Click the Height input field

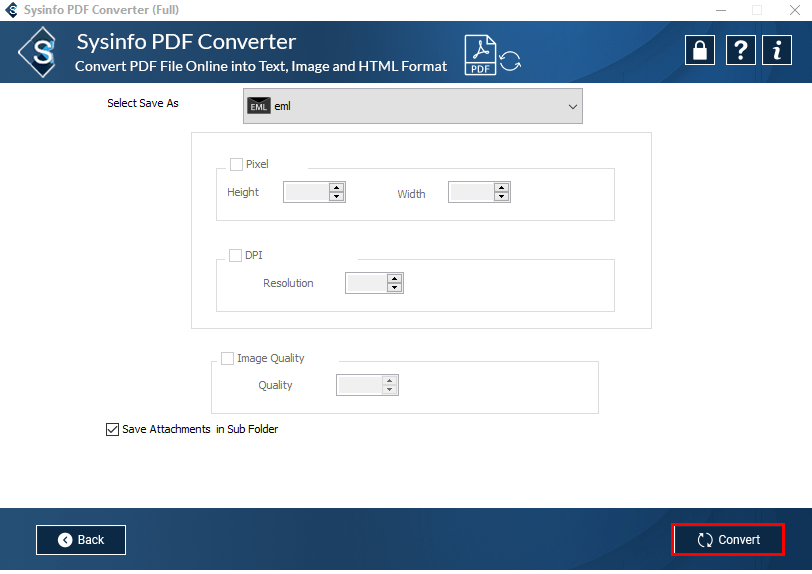(307, 192)
